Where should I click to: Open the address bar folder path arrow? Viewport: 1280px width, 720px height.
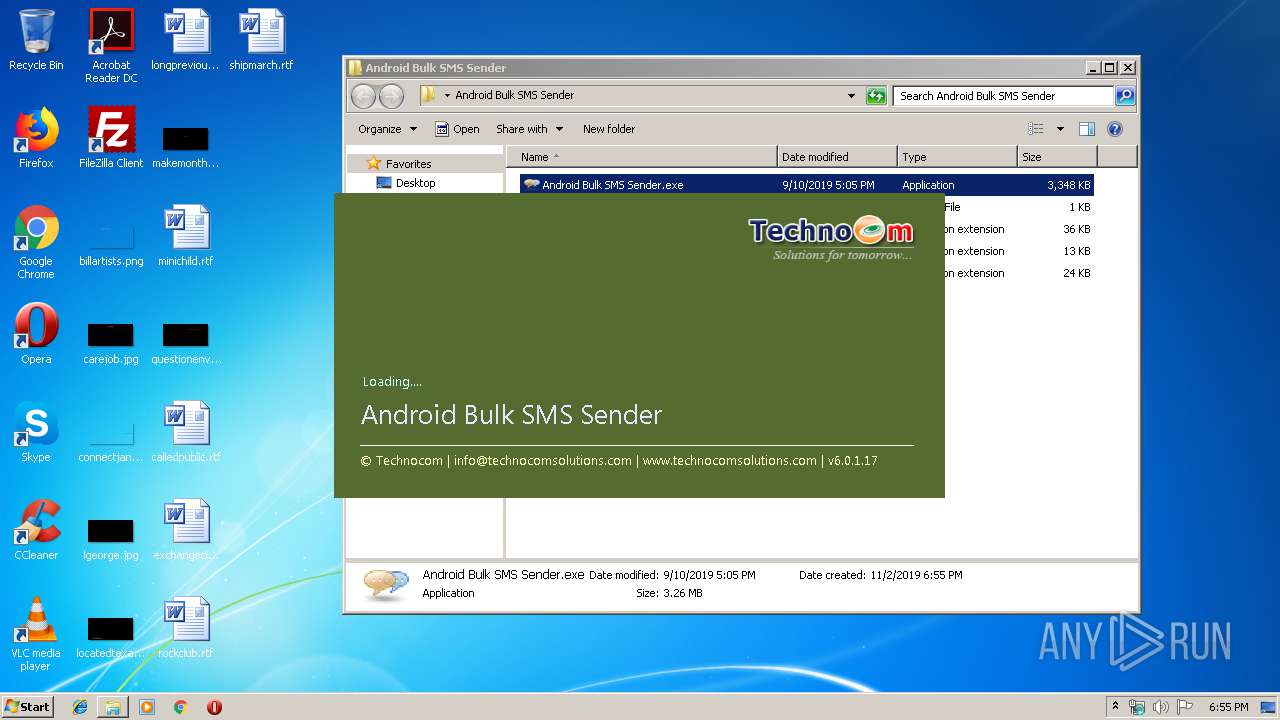coord(448,96)
